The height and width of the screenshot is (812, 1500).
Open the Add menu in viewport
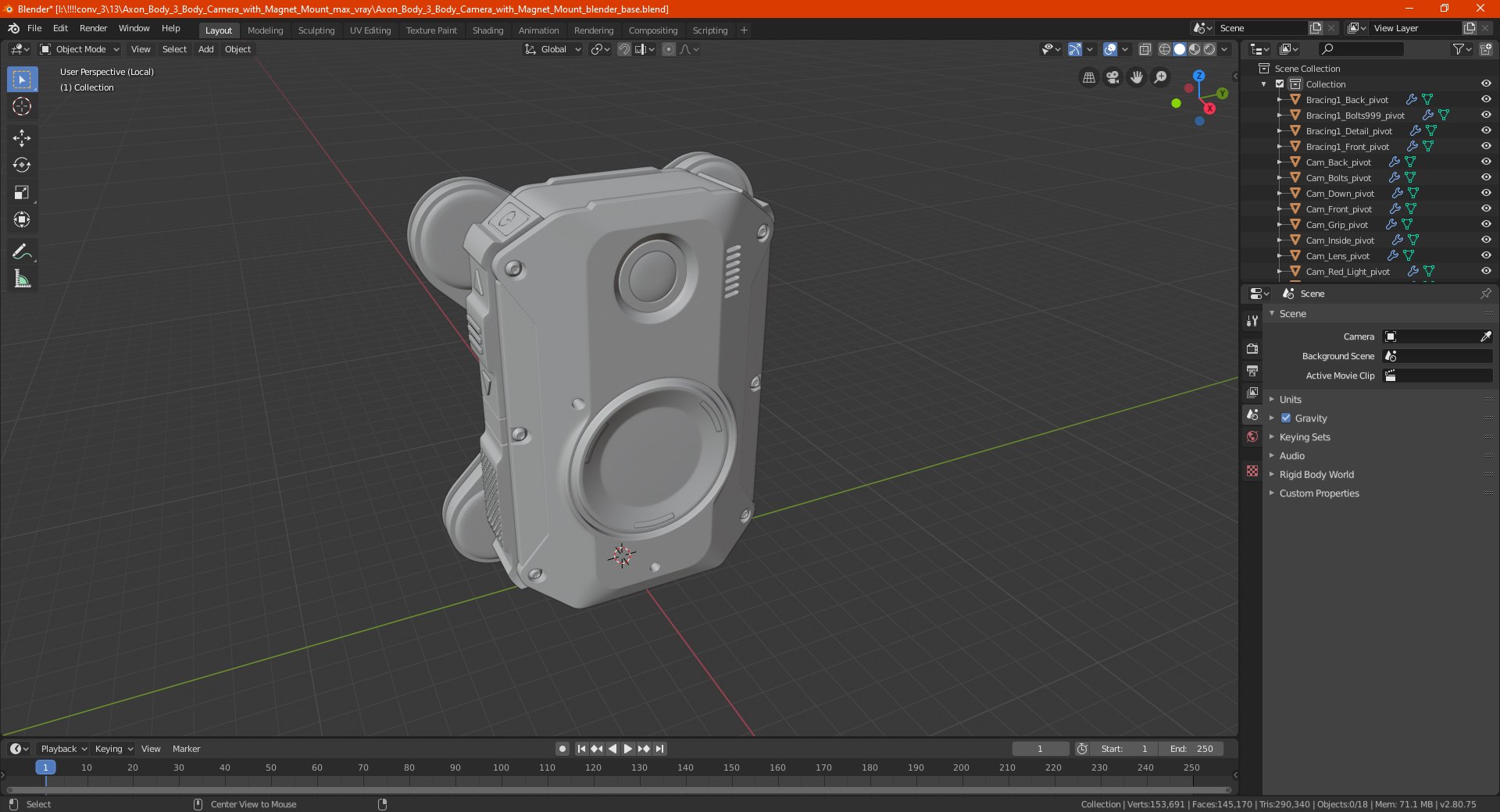tap(205, 49)
